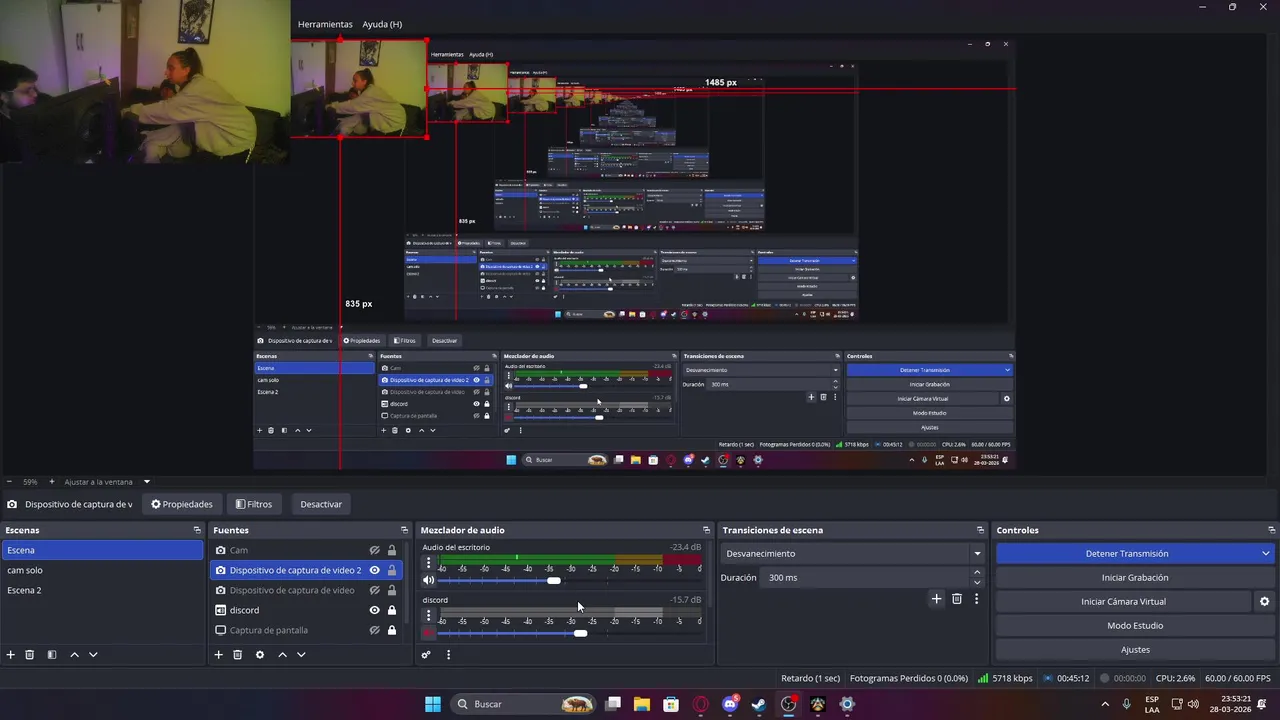Add a scene transition with plus icon
This screenshot has height=720, width=1280.
936,599
